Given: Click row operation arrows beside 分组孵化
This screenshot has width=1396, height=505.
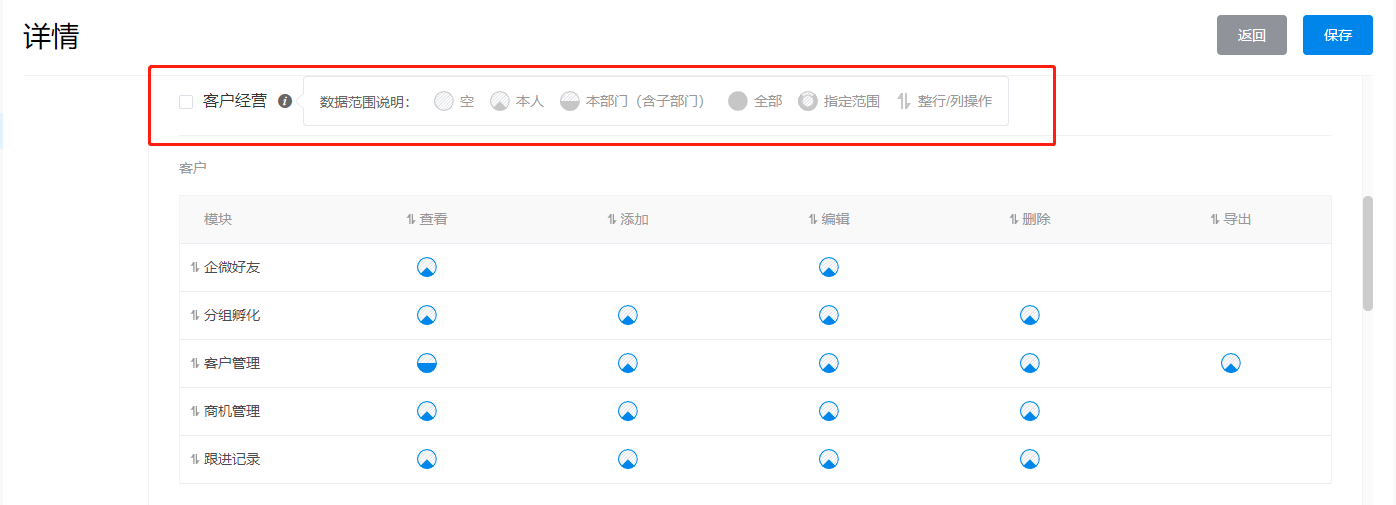Looking at the screenshot, I should click(x=195, y=315).
